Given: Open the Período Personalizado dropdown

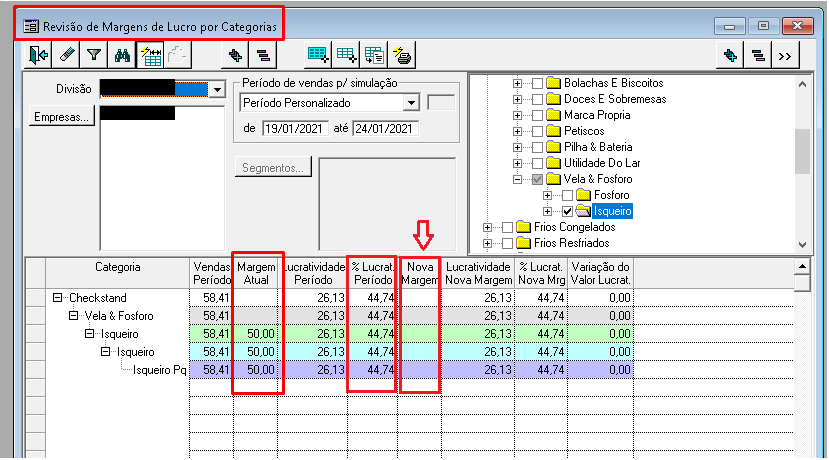Looking at the screenshot, I should pyautogui.click(x=411, y=103).
